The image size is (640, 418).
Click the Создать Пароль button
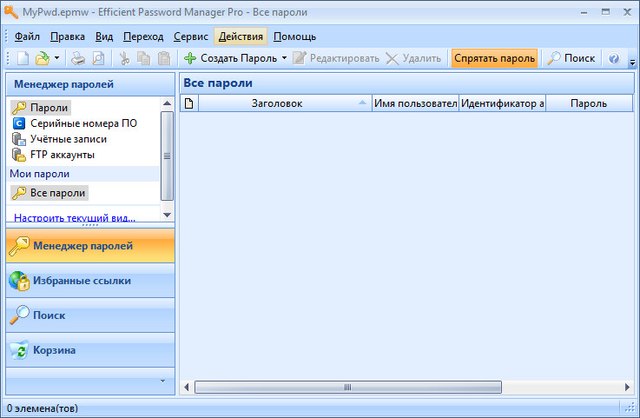(230, 58)
